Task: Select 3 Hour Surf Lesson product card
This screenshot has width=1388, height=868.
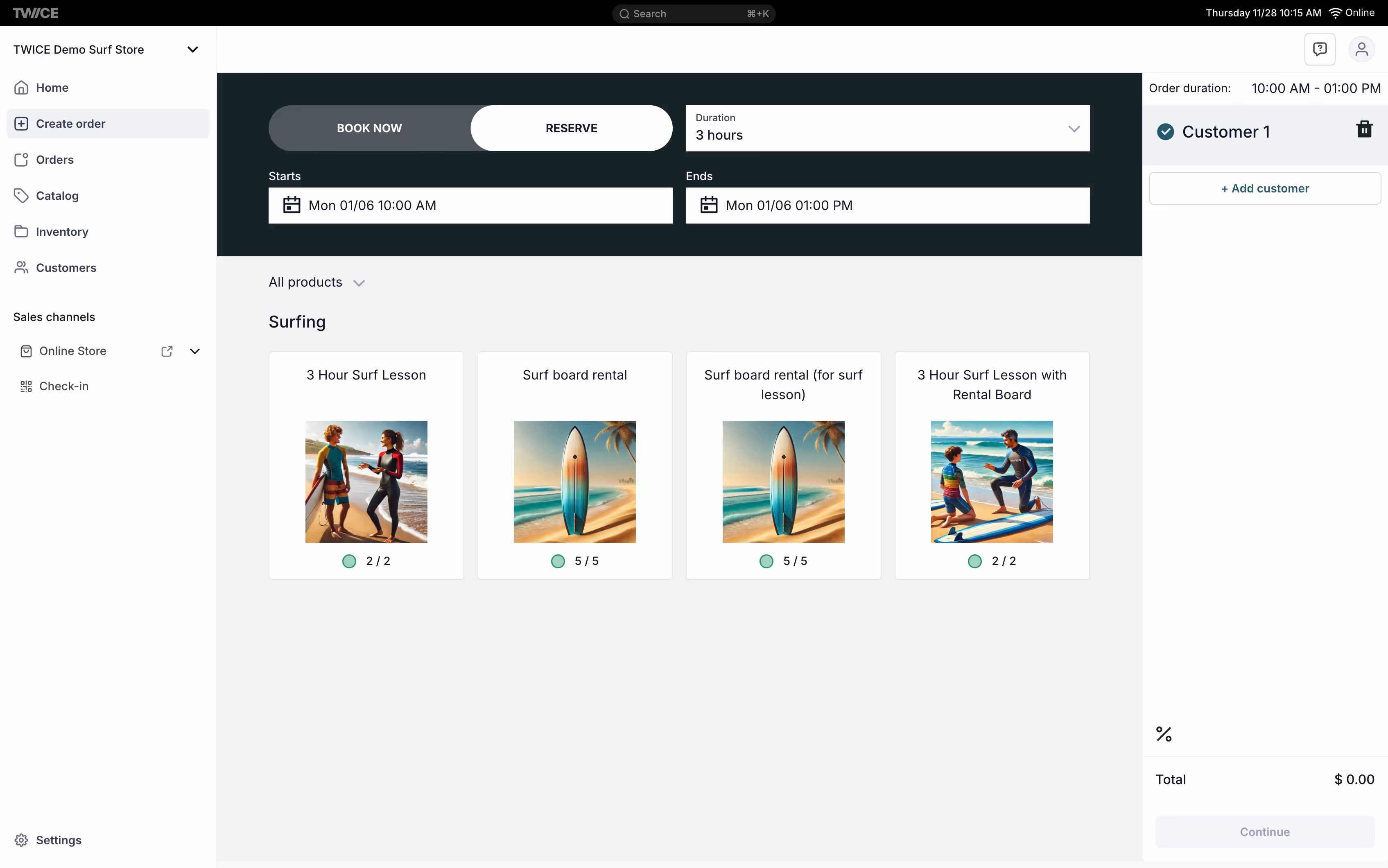Action: tap(366, 465)
